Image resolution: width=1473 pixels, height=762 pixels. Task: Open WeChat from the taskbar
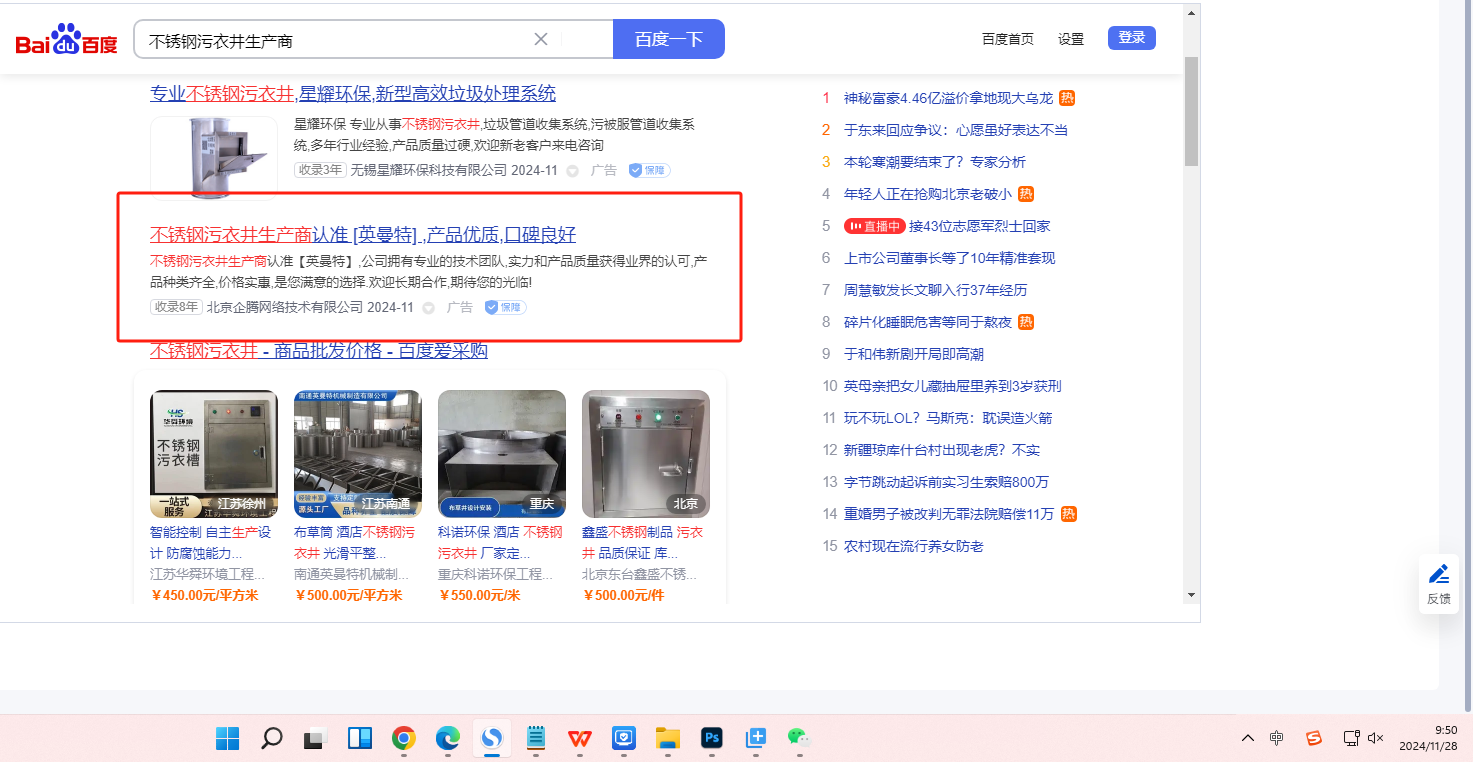(798, 739)
